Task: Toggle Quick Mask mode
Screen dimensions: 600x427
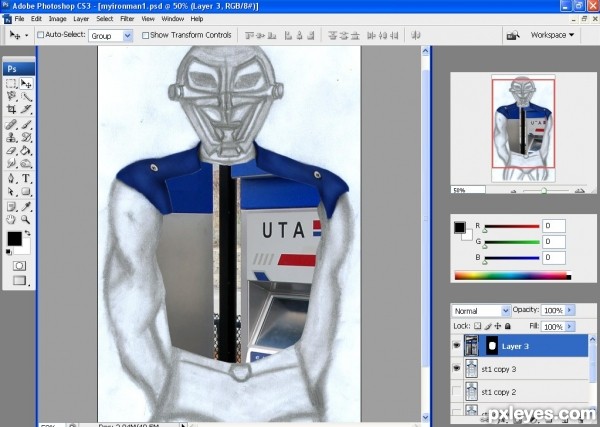Action: pyautogui.click(x=19, y=266)
